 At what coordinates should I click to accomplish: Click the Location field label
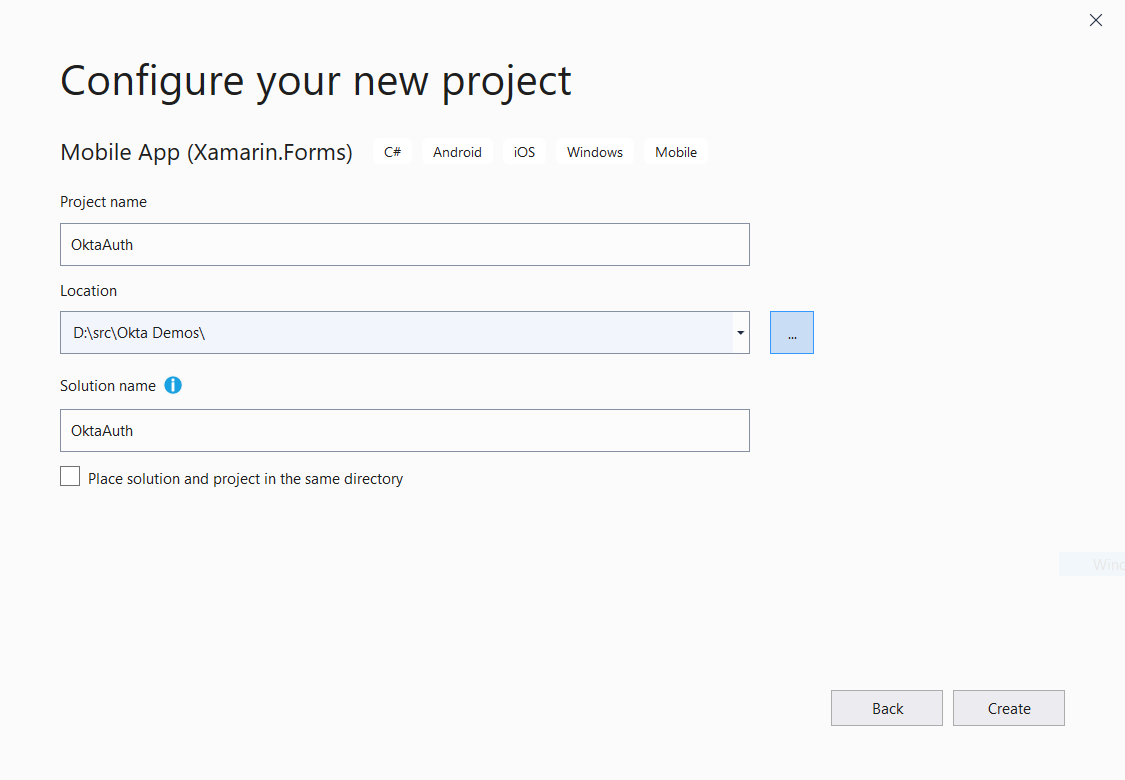88,291
